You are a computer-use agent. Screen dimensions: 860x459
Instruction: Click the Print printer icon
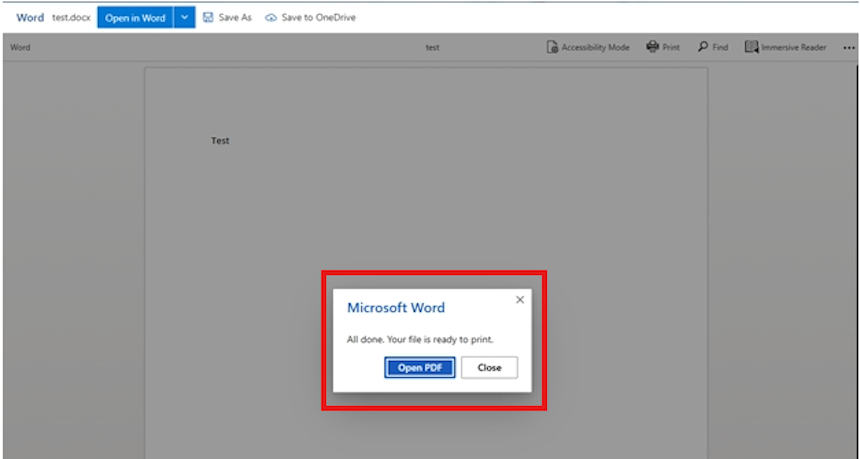[652, 47]
